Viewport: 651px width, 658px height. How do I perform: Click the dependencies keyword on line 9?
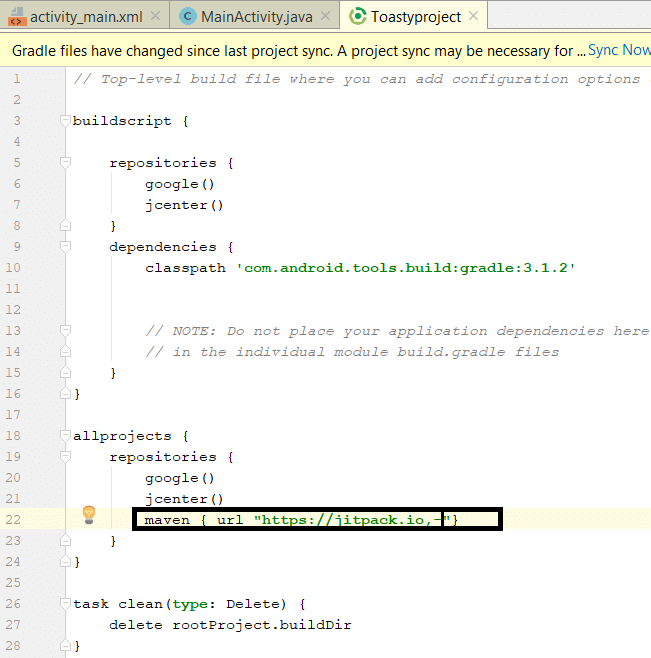(x=163, y=247)
